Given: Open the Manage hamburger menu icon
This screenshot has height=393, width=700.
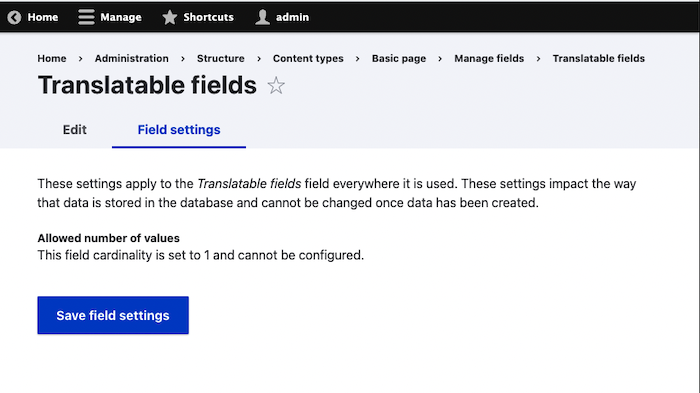Looking at the screenshot, I should [86, 17].
